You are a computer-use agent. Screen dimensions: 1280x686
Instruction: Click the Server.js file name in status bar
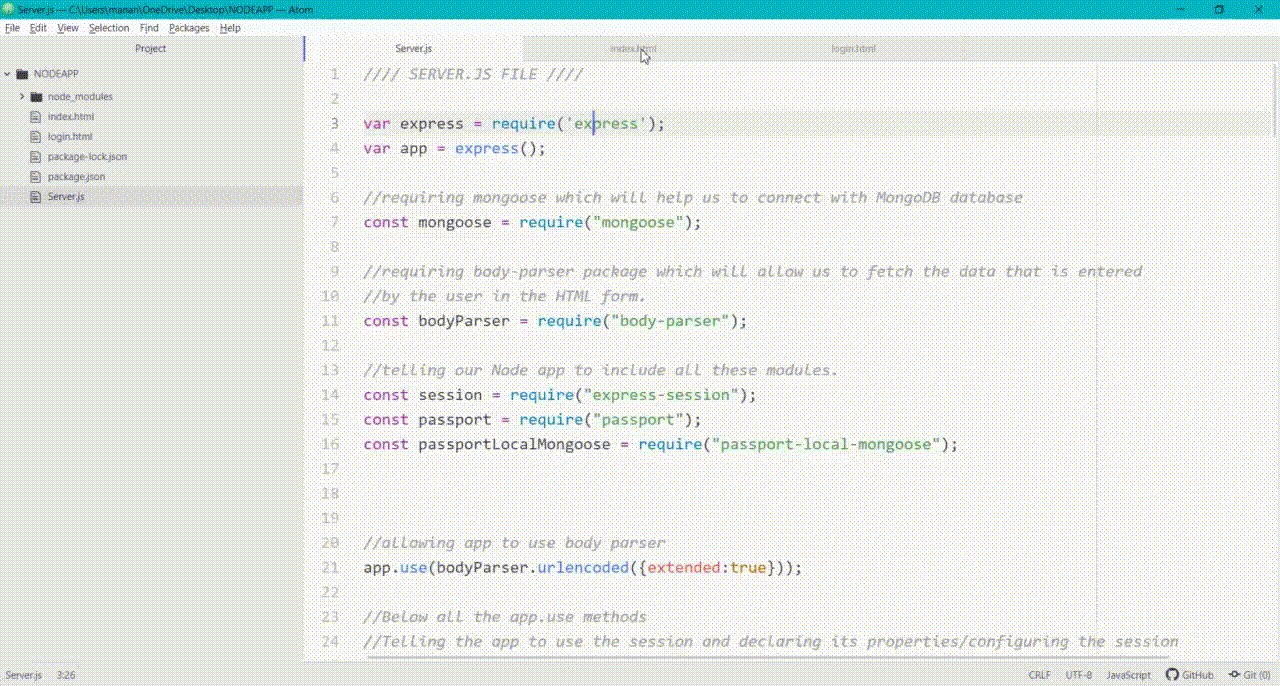point(22,675)
